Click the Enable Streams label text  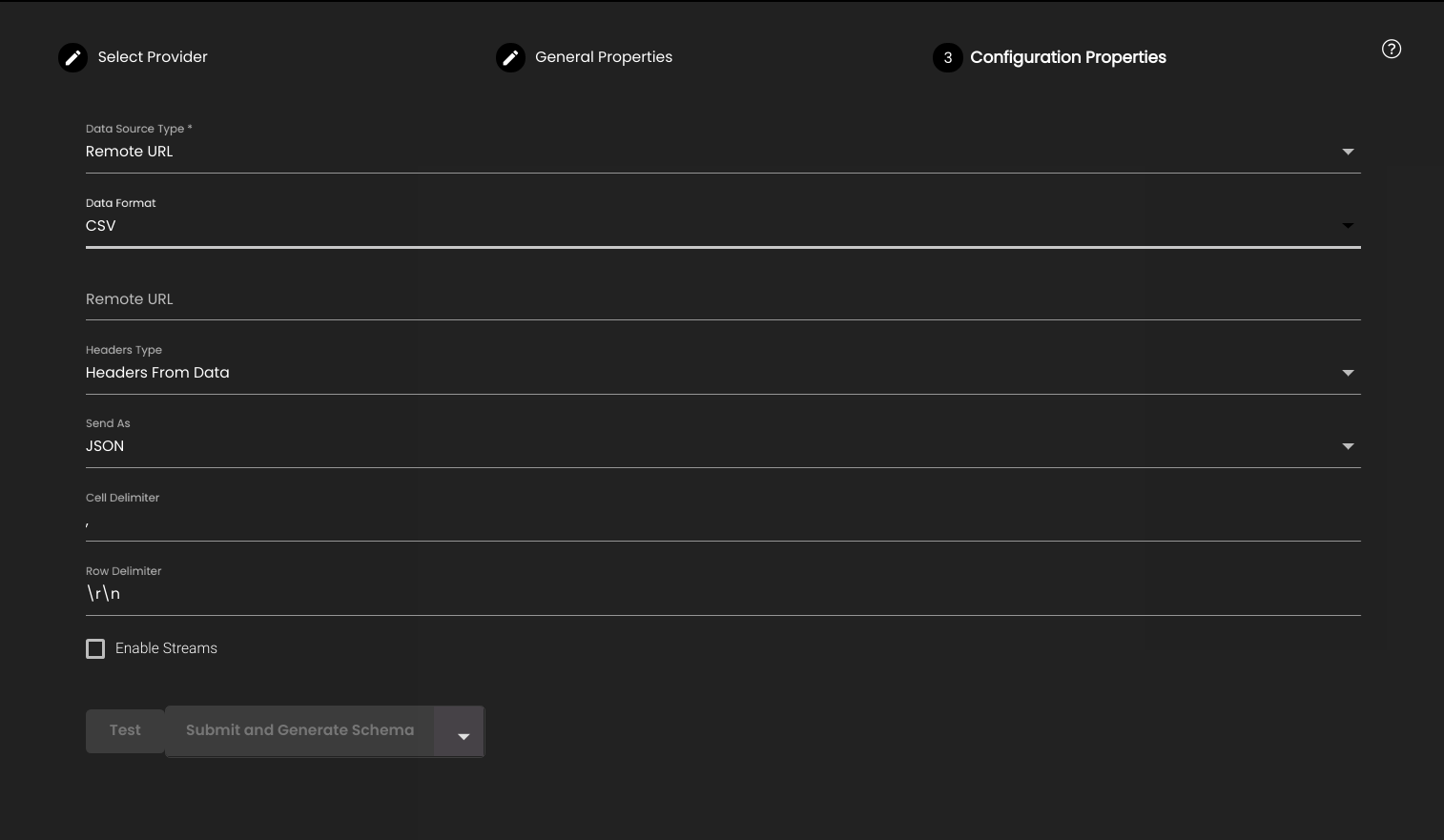point(166,648)
